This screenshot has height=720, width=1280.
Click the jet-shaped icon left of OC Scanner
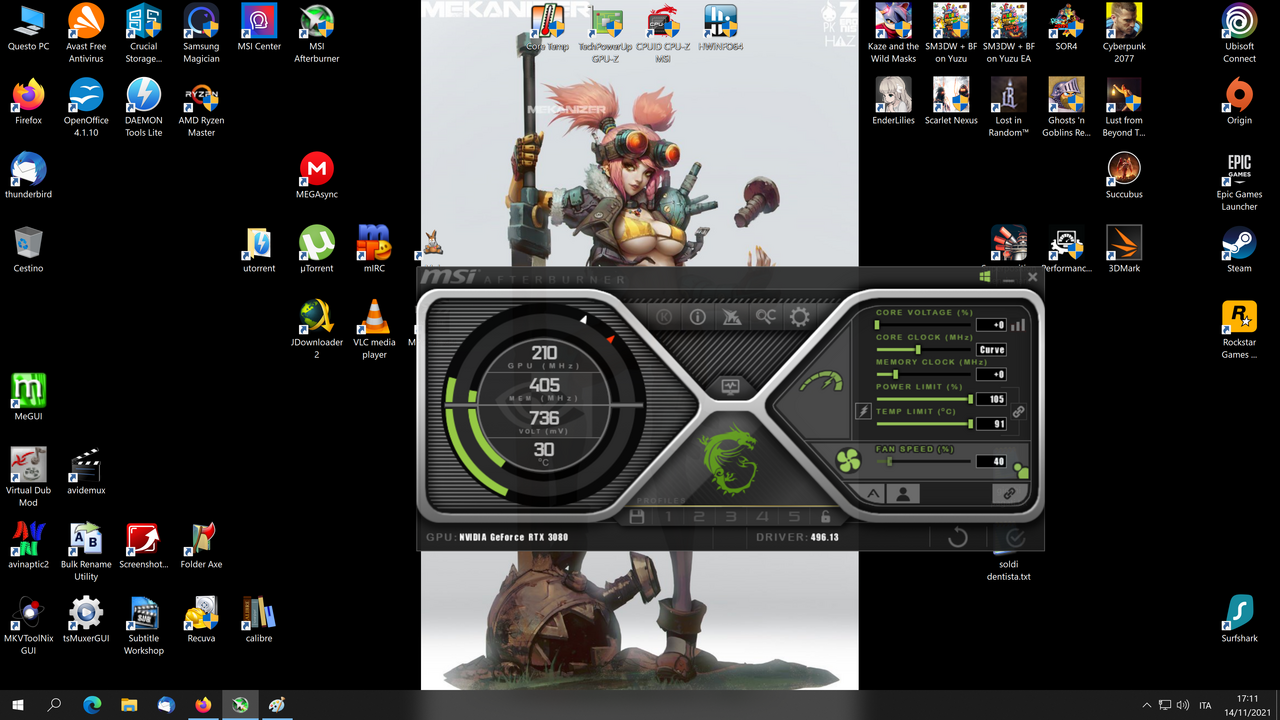(732, 317)
